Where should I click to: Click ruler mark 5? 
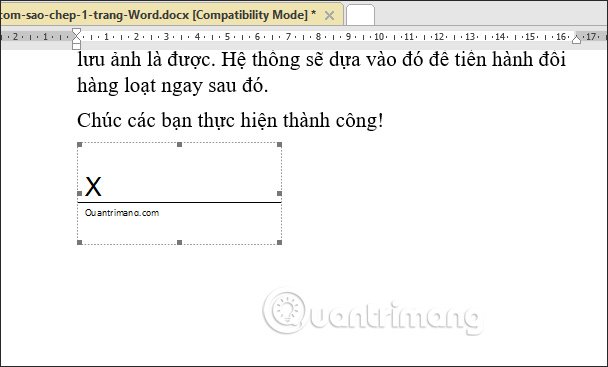pyautogui.click(x=227, y=37)
